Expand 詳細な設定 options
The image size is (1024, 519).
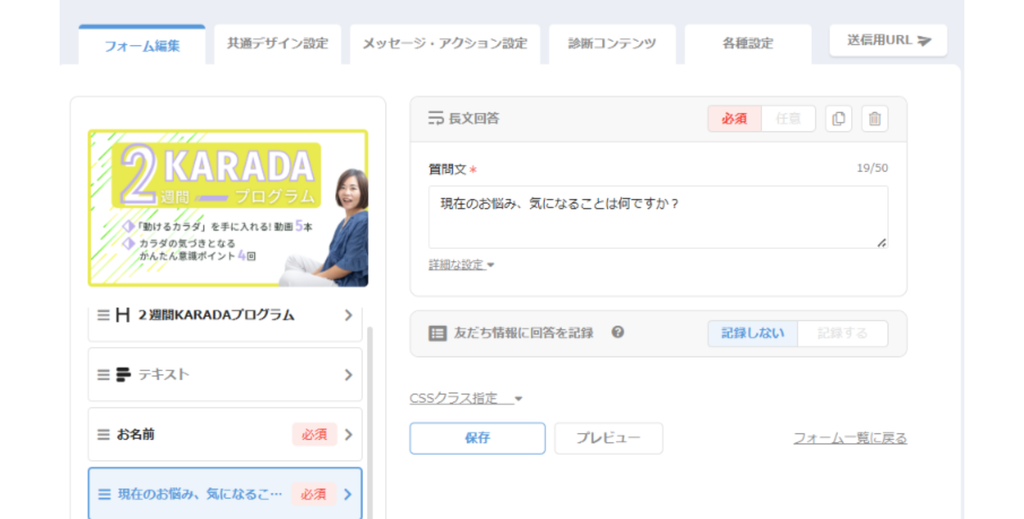coord(461,265)
